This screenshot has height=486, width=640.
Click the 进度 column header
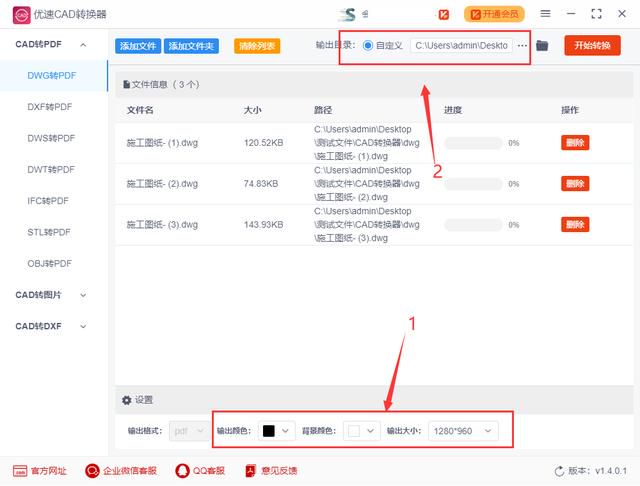[x=453, y=110]
